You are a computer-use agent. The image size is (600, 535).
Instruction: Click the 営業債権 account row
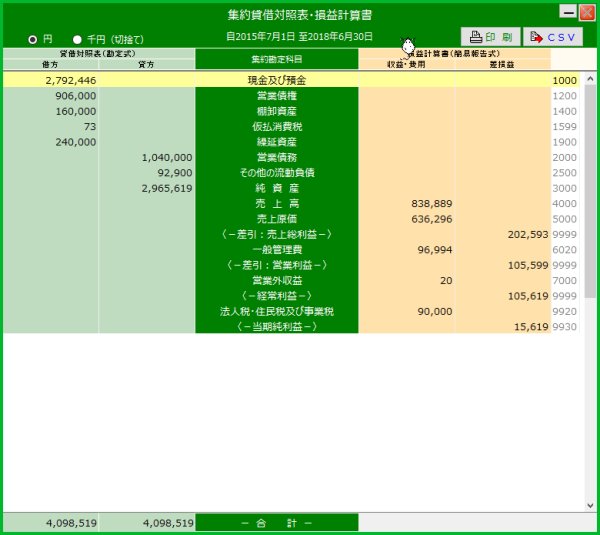(277, 95)
